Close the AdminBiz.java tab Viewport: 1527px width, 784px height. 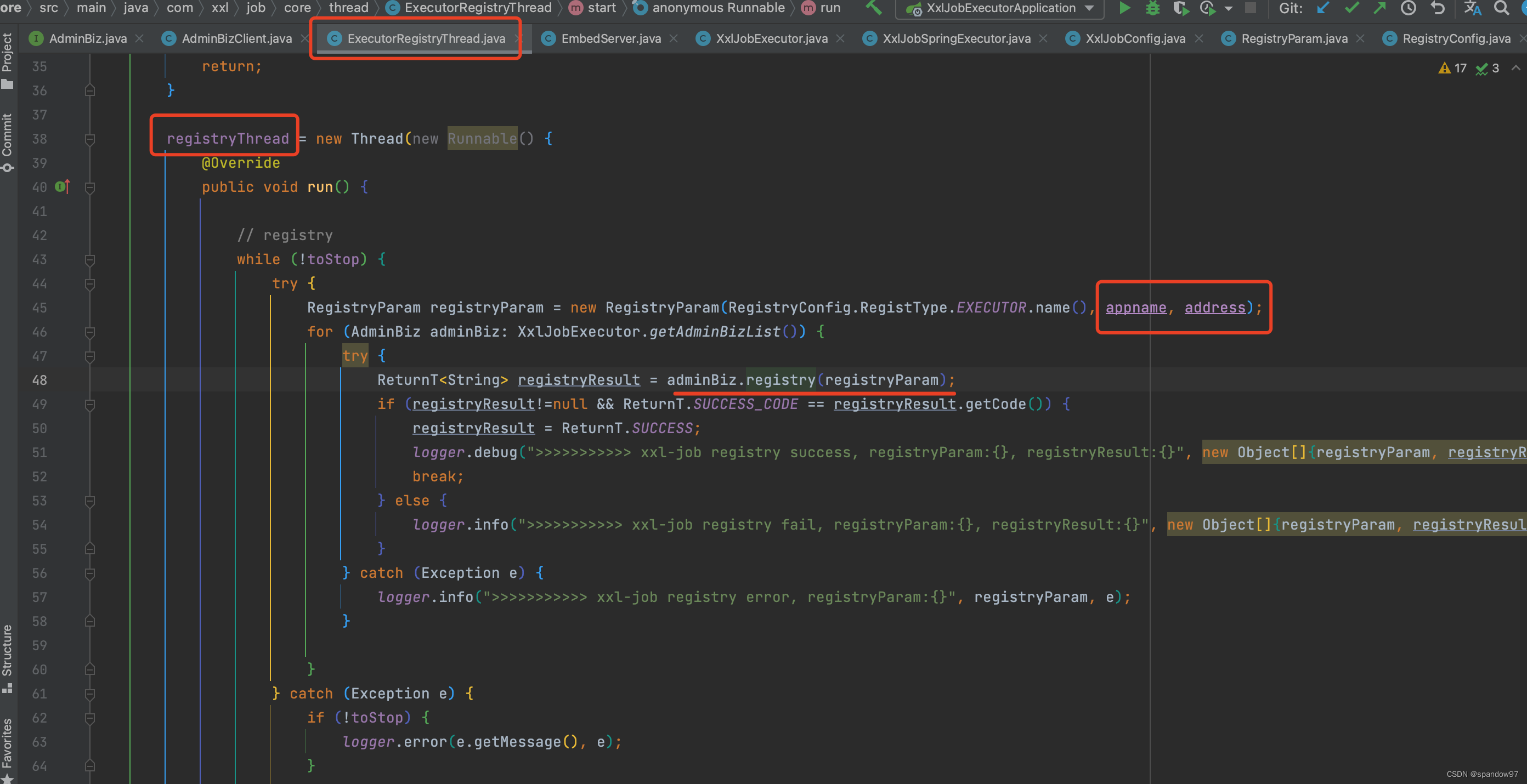(x=139, y=38)
